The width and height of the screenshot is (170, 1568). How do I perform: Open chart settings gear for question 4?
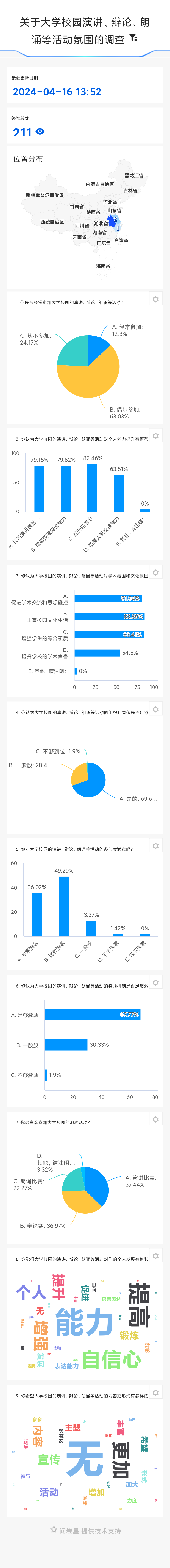155,709
